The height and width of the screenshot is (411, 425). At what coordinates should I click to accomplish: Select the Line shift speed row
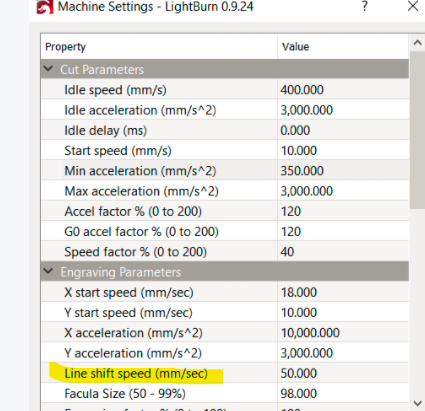pyautogui.click(x=225, y=373)
